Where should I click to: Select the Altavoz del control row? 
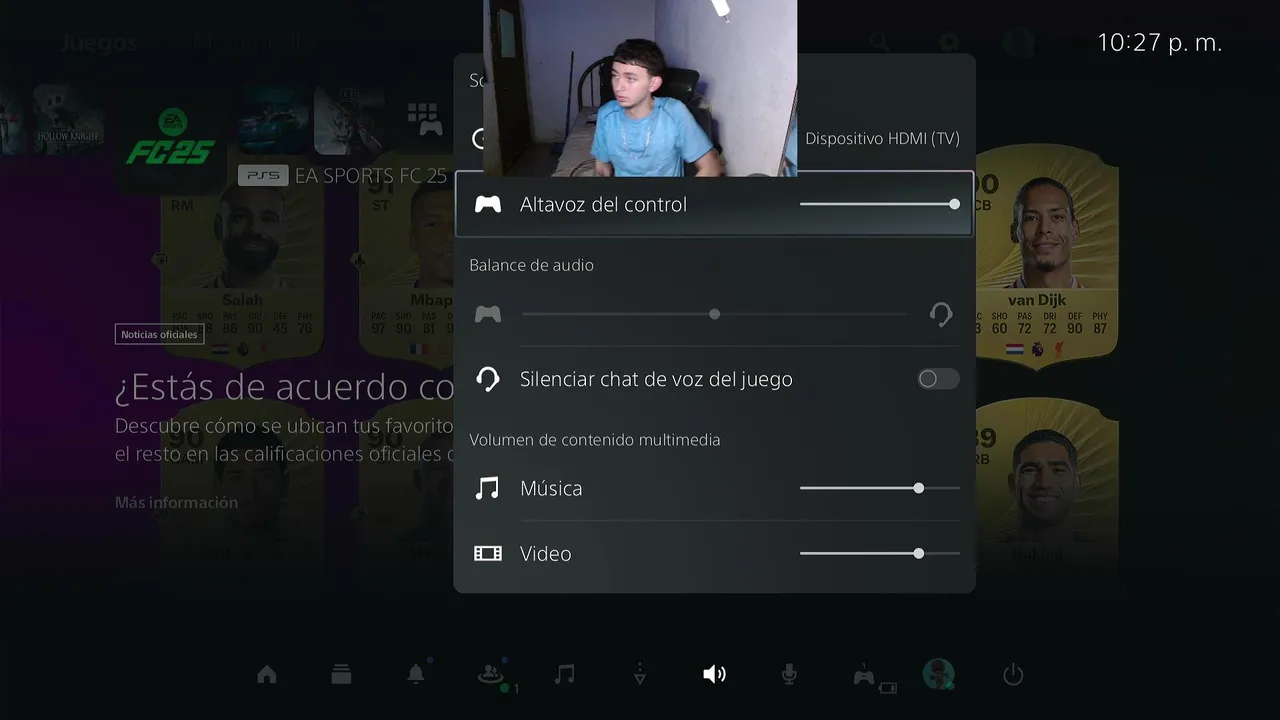coord(714,204)
